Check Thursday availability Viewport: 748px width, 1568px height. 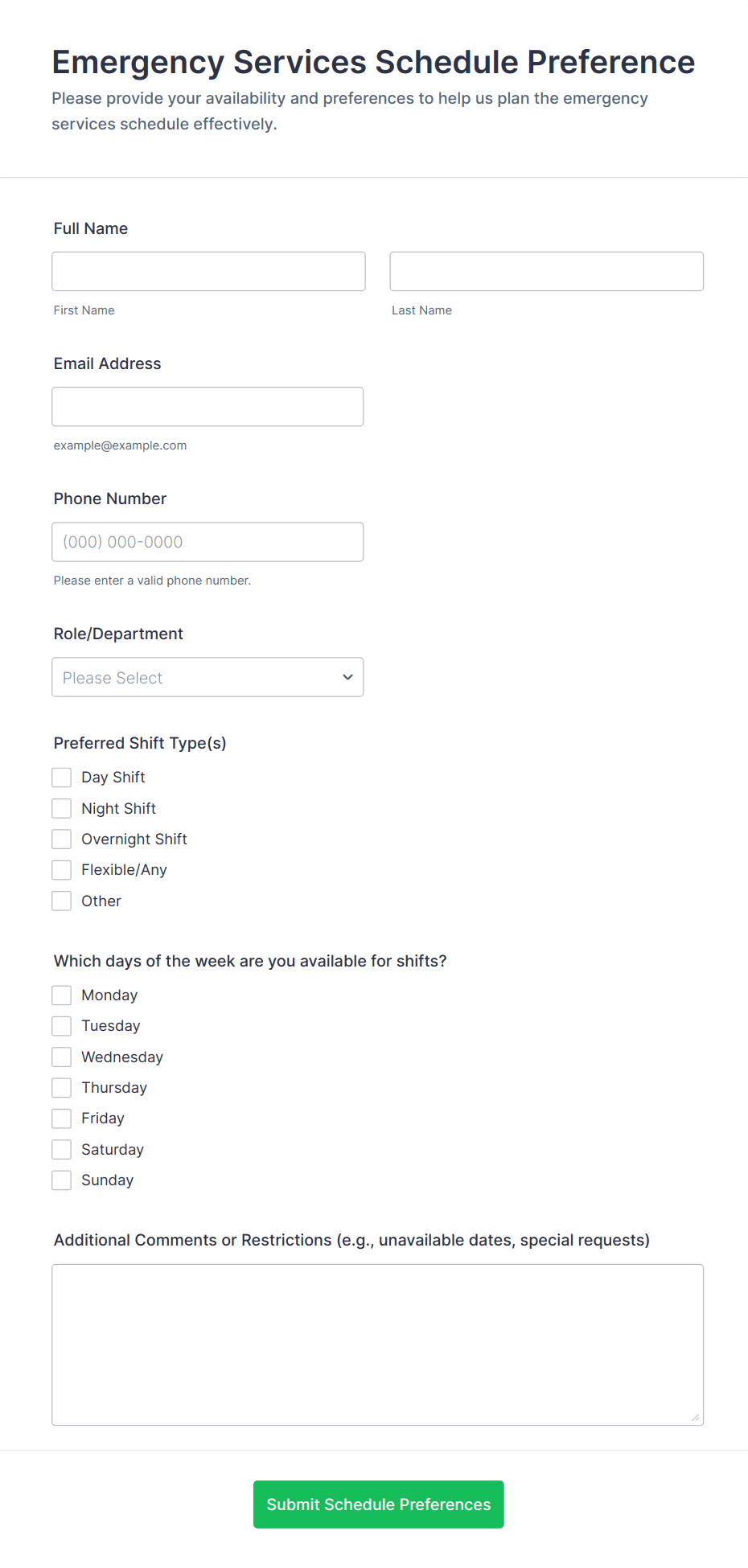coord(61,1087)
